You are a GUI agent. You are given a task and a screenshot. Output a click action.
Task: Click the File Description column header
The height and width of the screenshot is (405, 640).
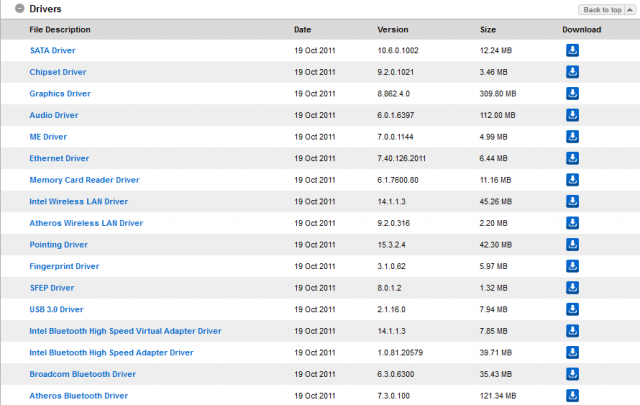tap(60, 29)
